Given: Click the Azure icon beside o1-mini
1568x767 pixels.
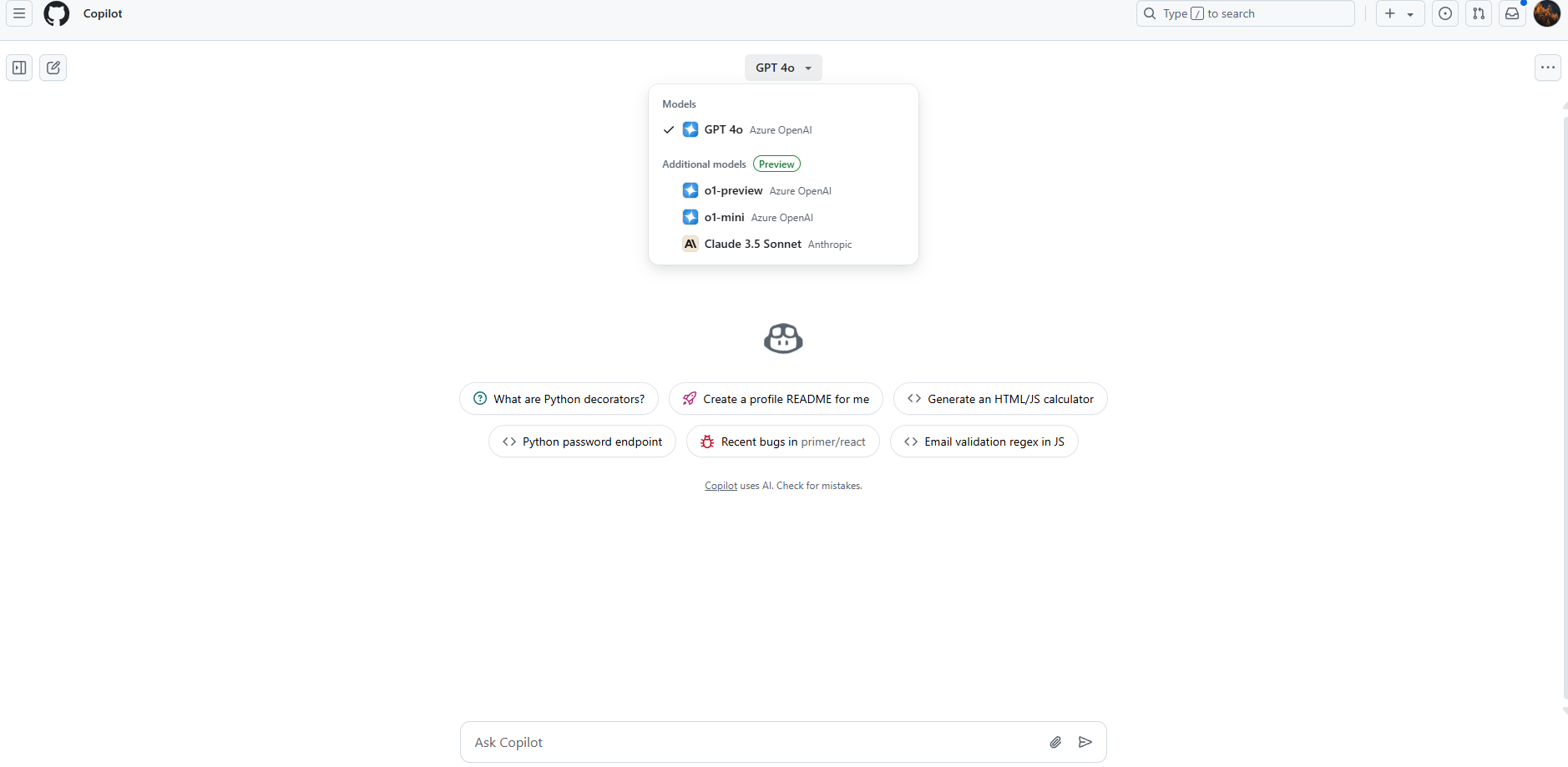Looking at the screenshot, I should (690, 217).
